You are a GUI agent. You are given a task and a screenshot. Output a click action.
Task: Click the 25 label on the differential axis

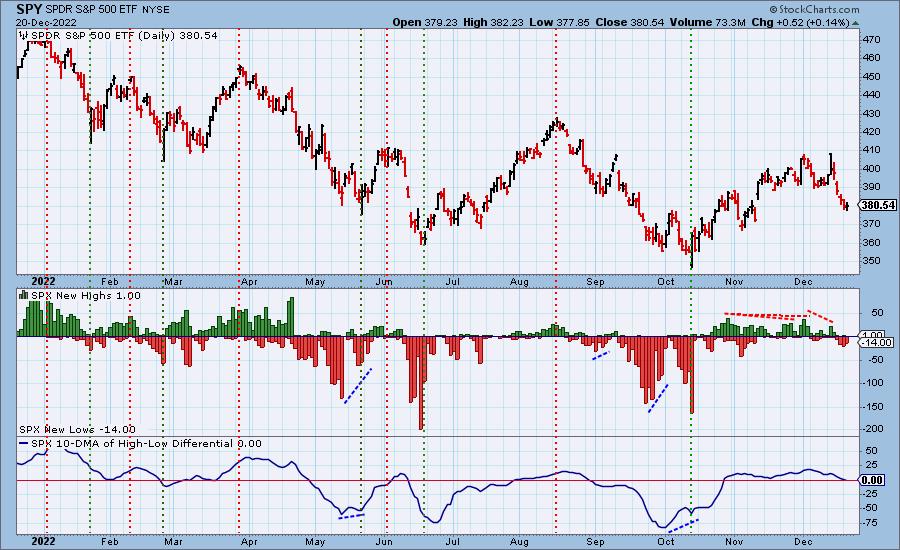tap(870, 464)
